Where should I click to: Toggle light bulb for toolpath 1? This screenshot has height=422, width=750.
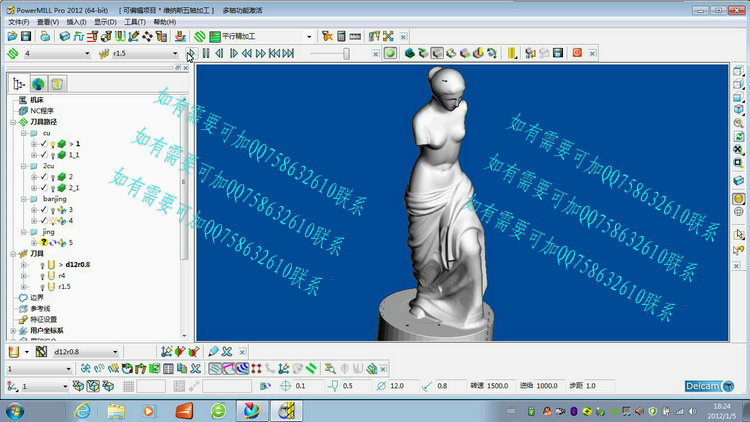tap(53, 144)
